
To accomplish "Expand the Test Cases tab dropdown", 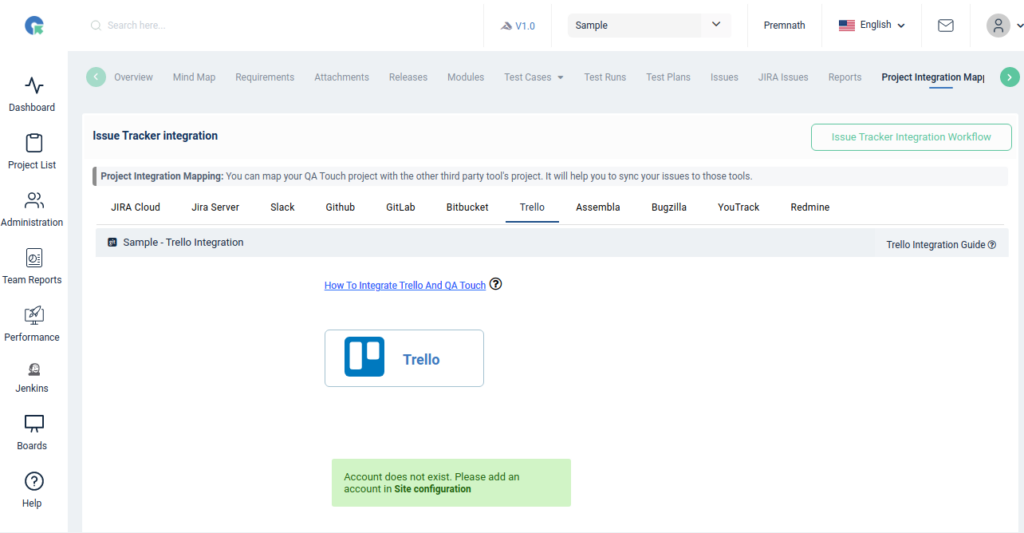I will pos(560,78).
